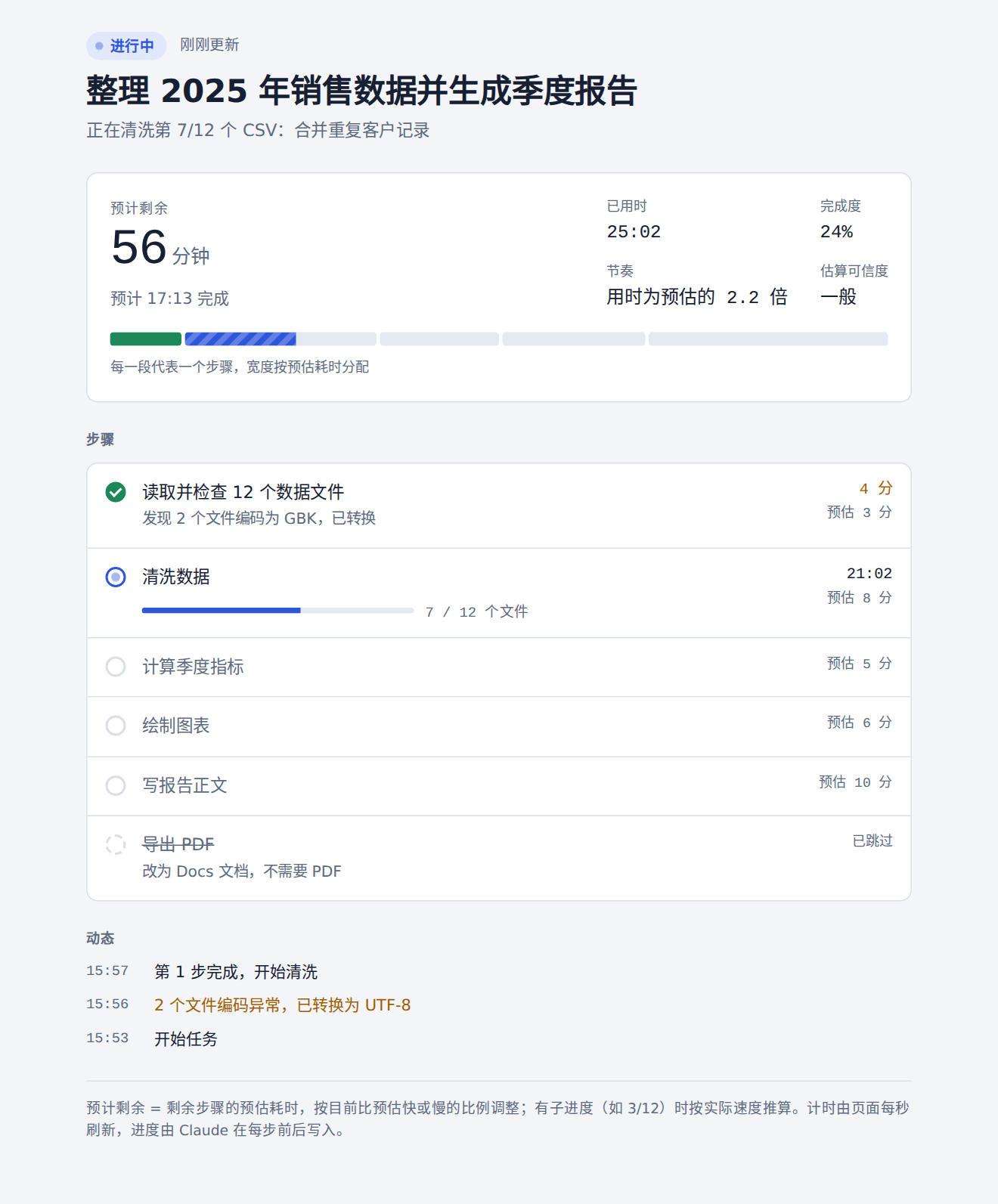Image resolution: width=998 pixels, height=1204 pixels.
Task: Click the 预估 3 分 estimate
Action: [x=860, y=512]
